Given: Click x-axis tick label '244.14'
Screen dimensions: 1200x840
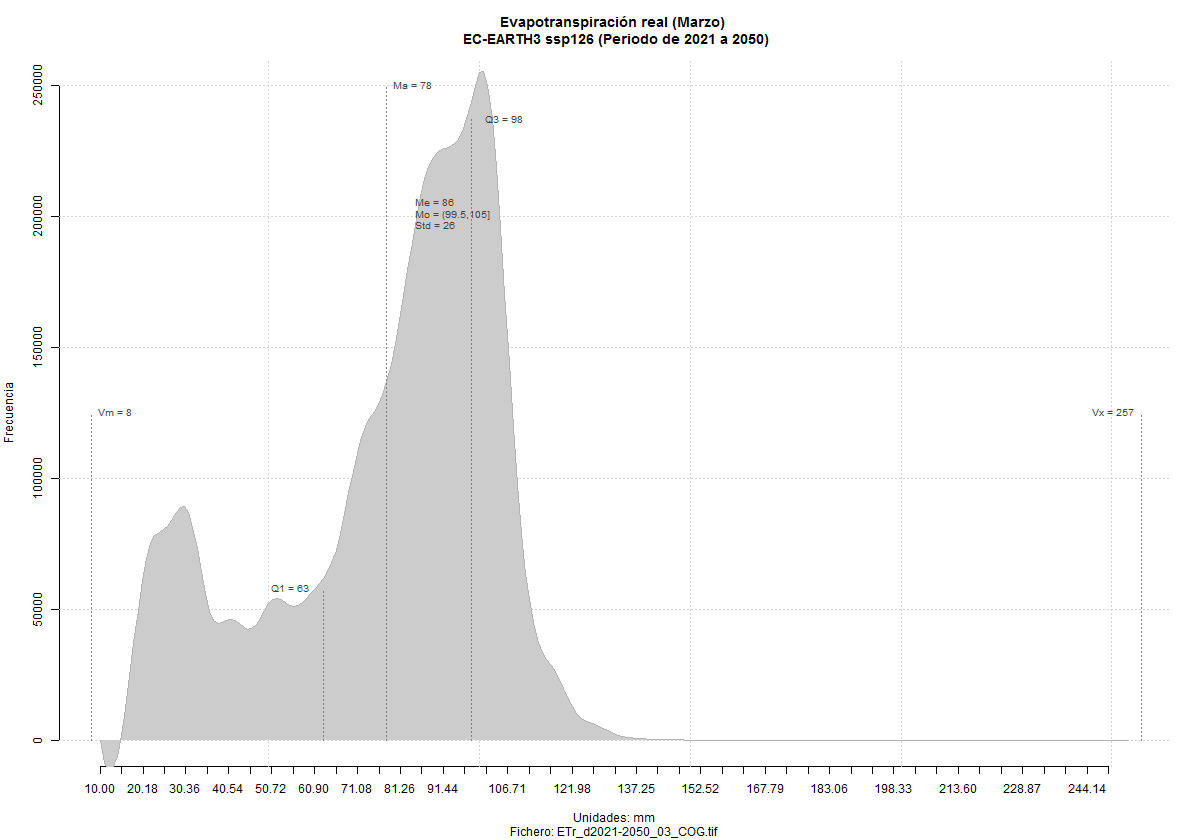Looking at the screenshot, I should pos(1087,789).
